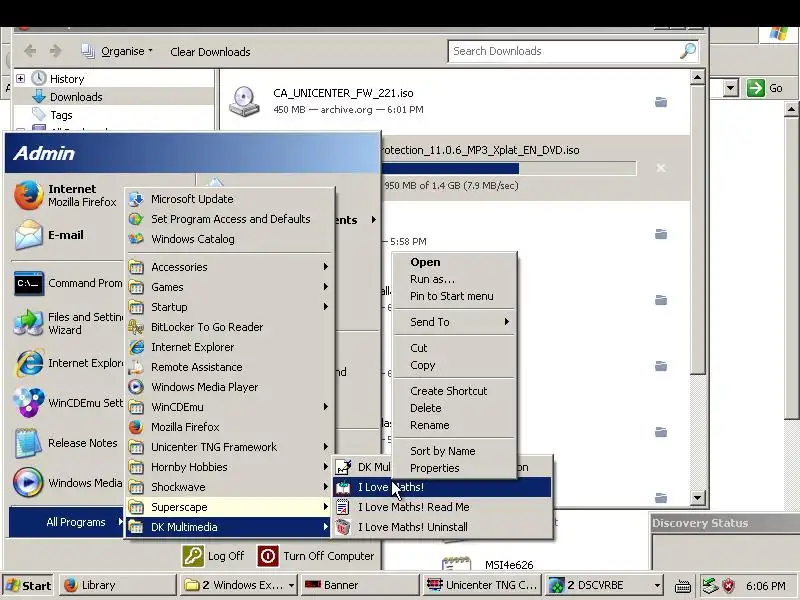
Task: Click in the Search Downloads field
Action: [x=564, y=51]
